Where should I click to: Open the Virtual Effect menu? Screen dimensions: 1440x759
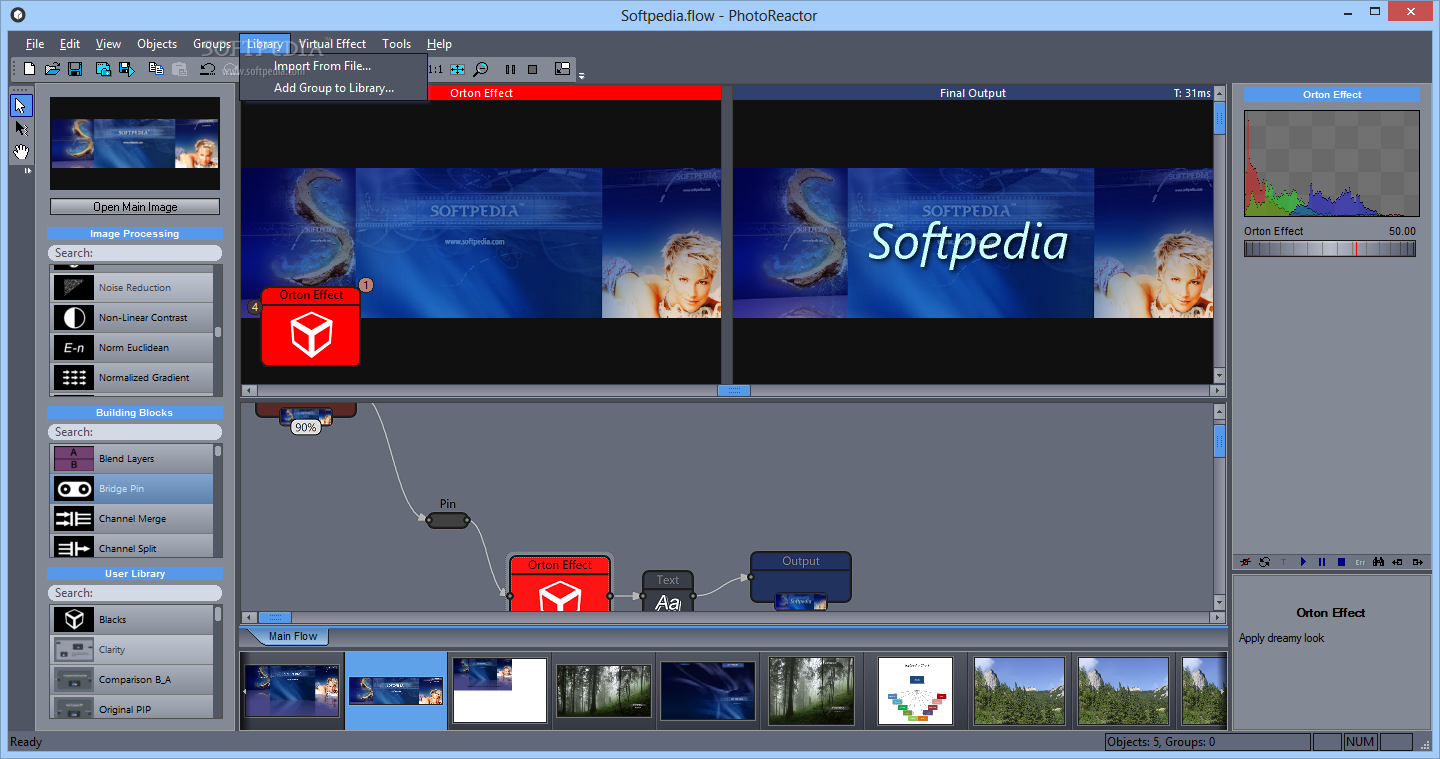pos(333,44)
